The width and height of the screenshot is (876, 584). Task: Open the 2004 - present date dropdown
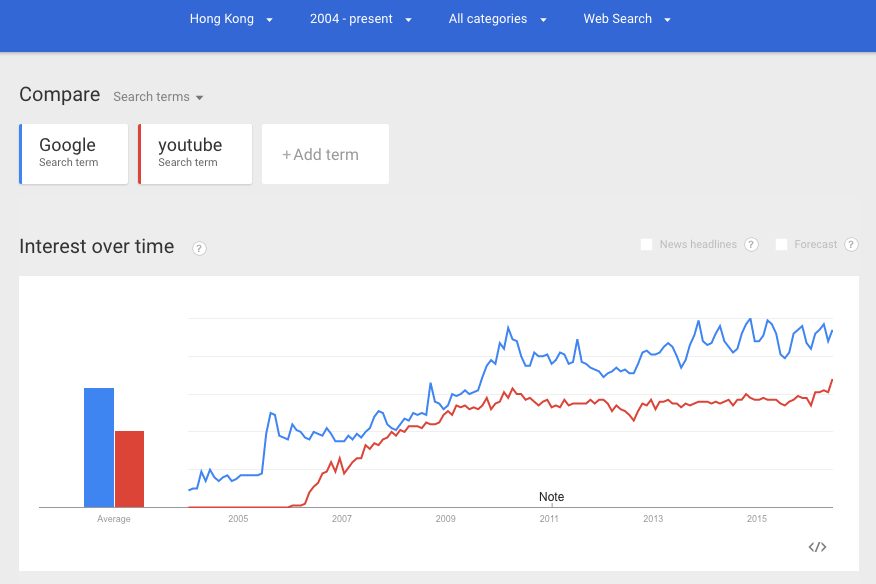tap(360, 19)
